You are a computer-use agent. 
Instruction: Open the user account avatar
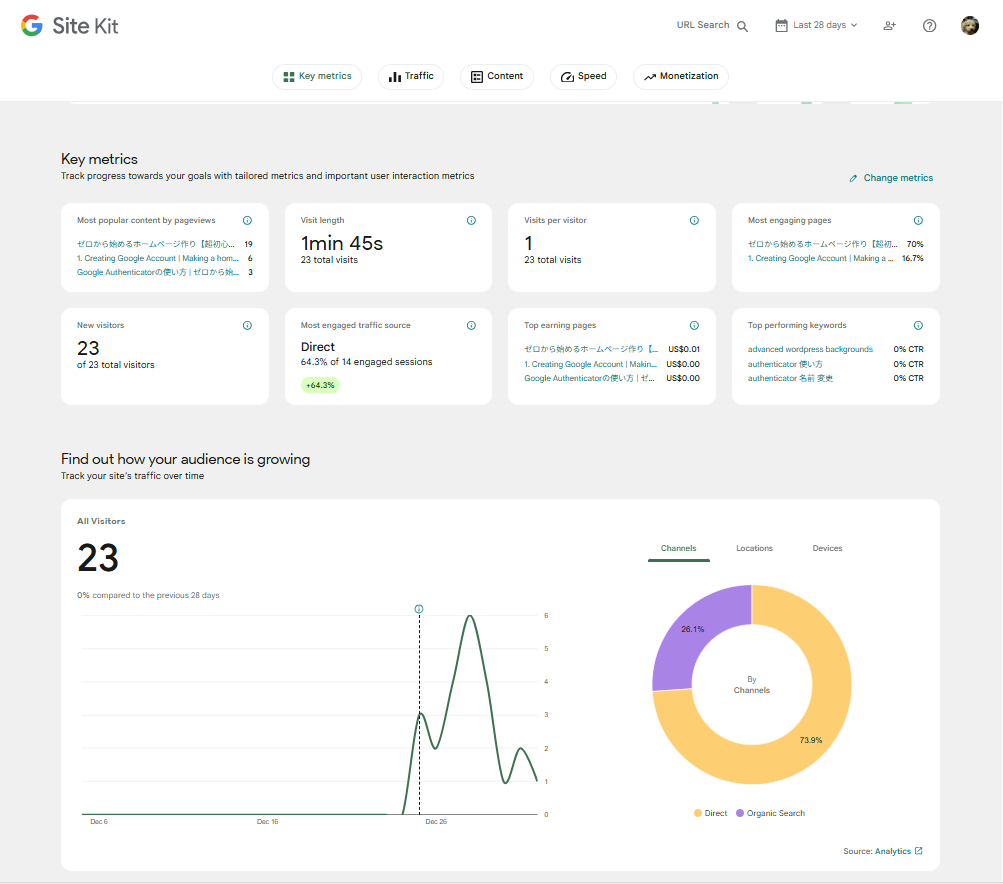pos(969,26)
